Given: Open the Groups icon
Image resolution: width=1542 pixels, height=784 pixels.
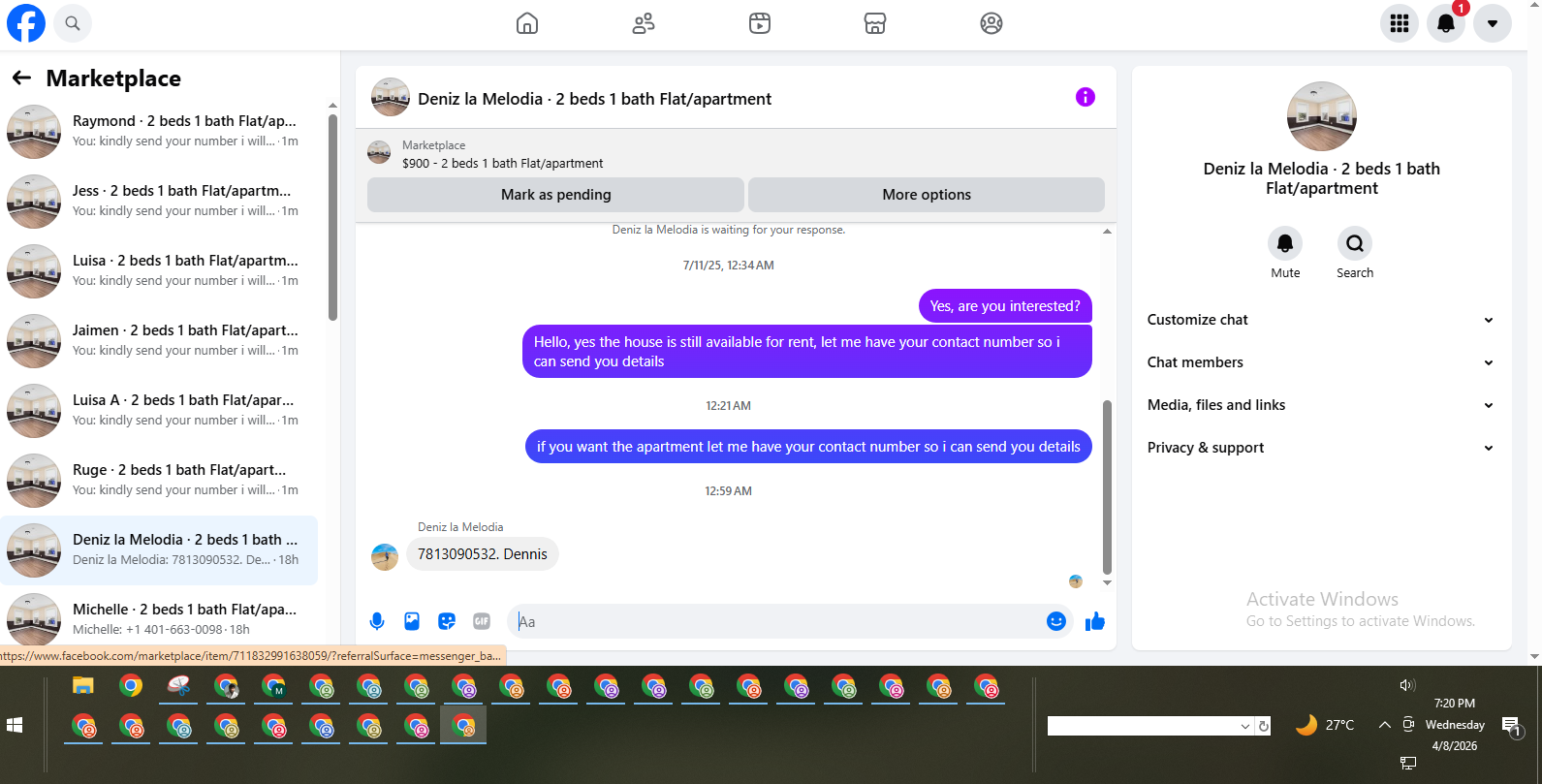Looking at the screenshot, I should coord(991,23).
